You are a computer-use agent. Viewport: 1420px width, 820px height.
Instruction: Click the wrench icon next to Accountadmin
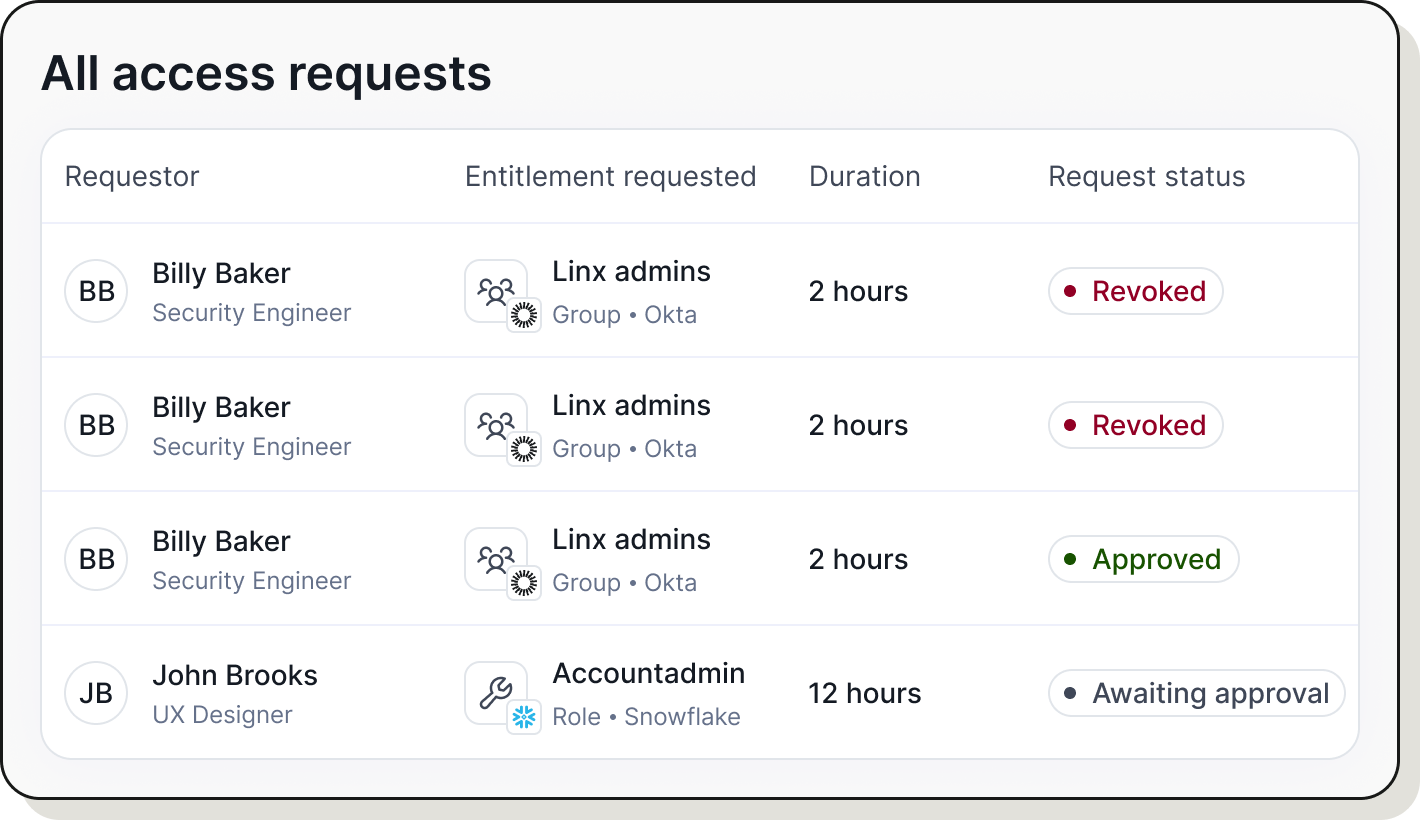click(x=496, y=690)
